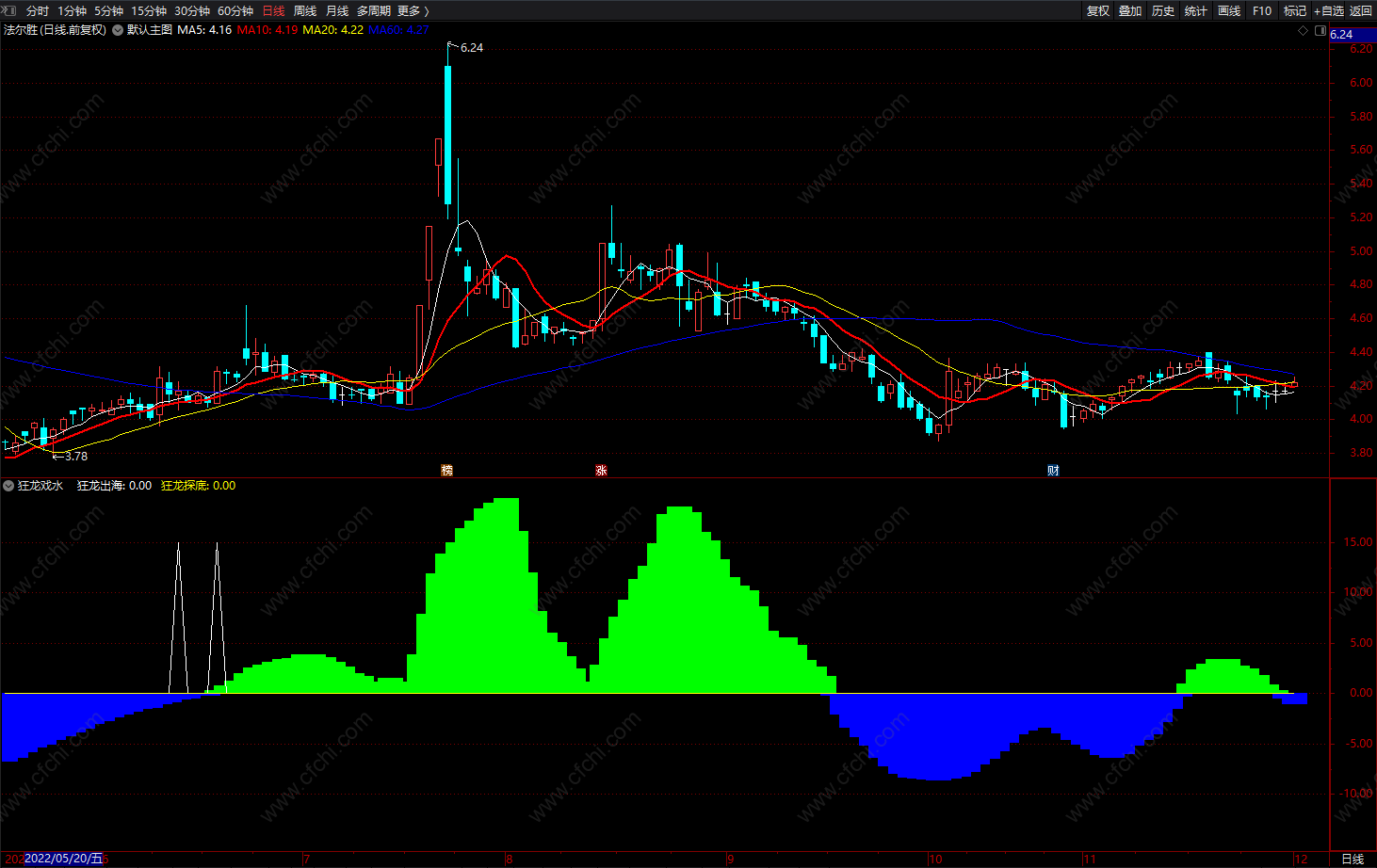This screenshot has height=868, width=1377.
Task: Select the 周线 weekly period tab
Action: (305, 11)
